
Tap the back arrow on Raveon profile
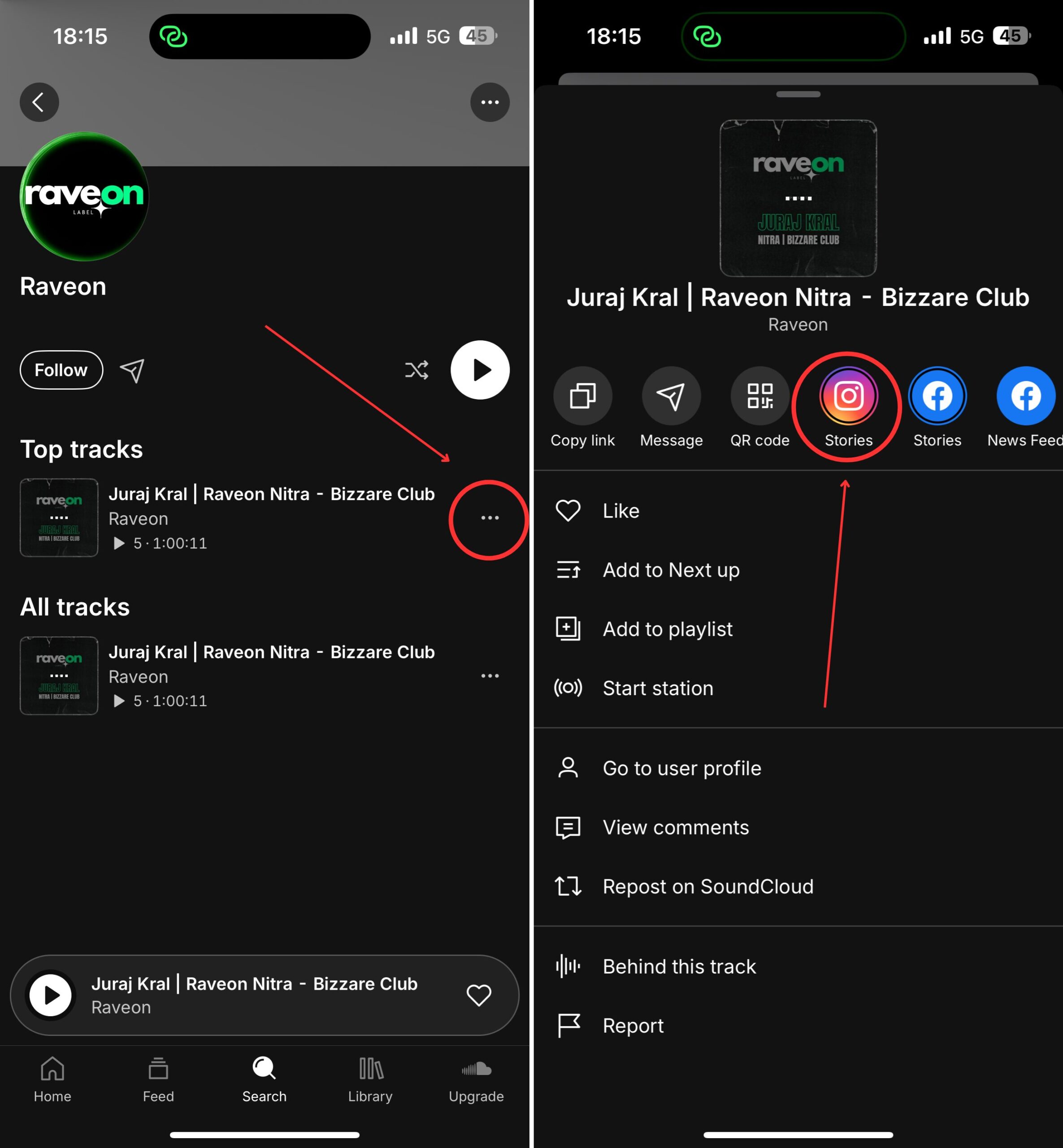39,102
